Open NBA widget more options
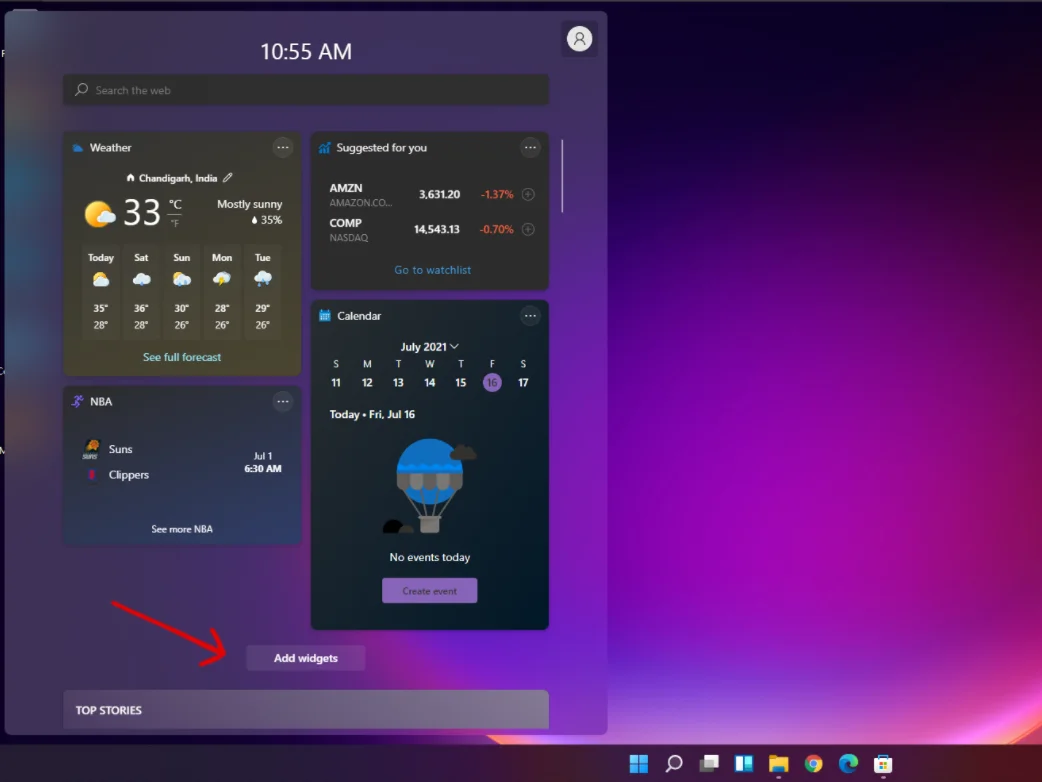The width and height of the screenshot is (1042, 782). click(283, 402)
